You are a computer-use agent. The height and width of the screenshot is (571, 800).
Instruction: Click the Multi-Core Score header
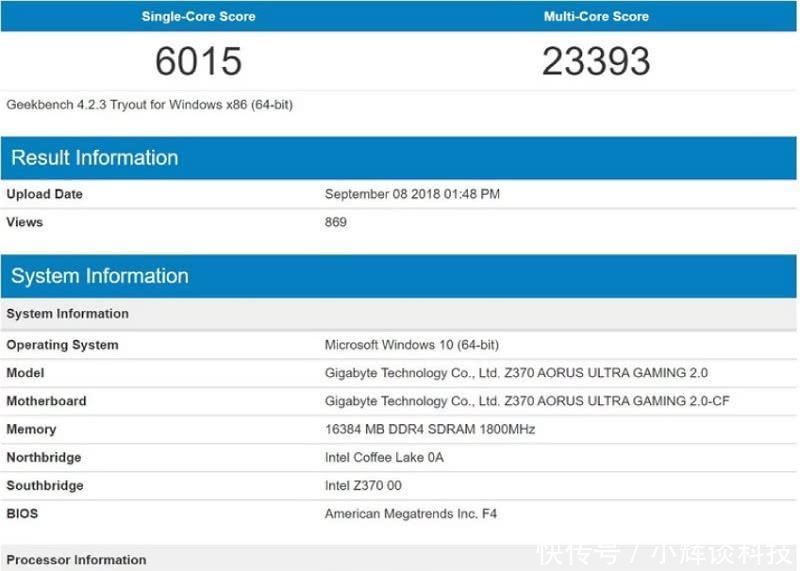coord(596,16)
